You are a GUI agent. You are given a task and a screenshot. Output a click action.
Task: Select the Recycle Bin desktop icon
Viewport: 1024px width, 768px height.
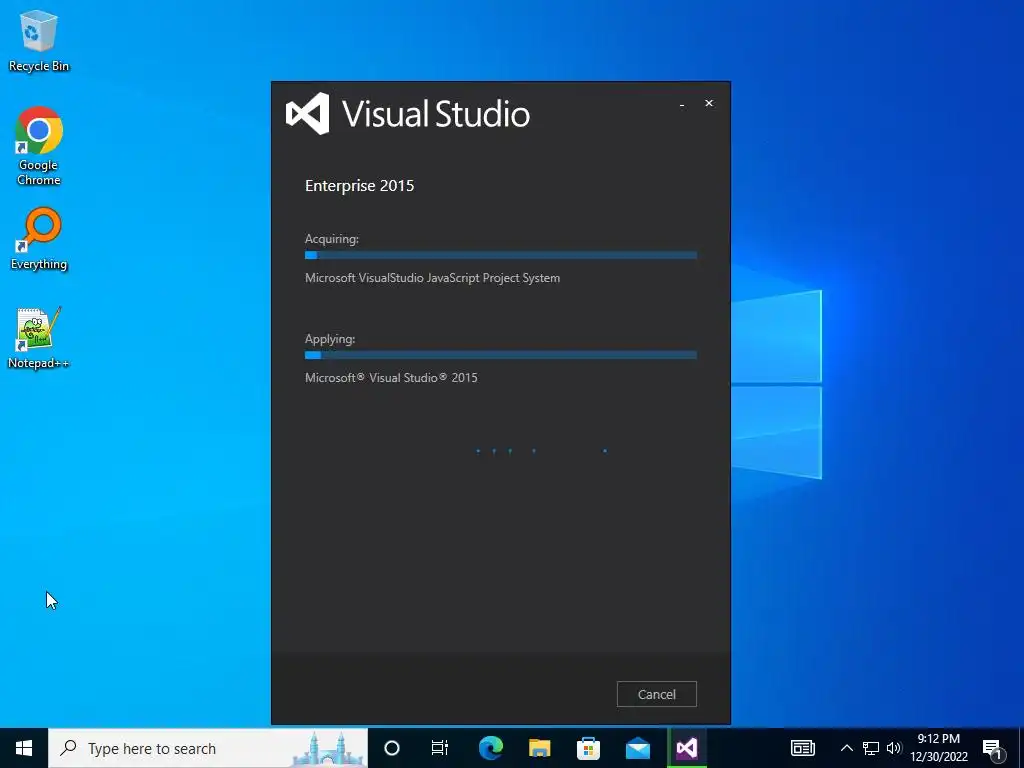39,41
